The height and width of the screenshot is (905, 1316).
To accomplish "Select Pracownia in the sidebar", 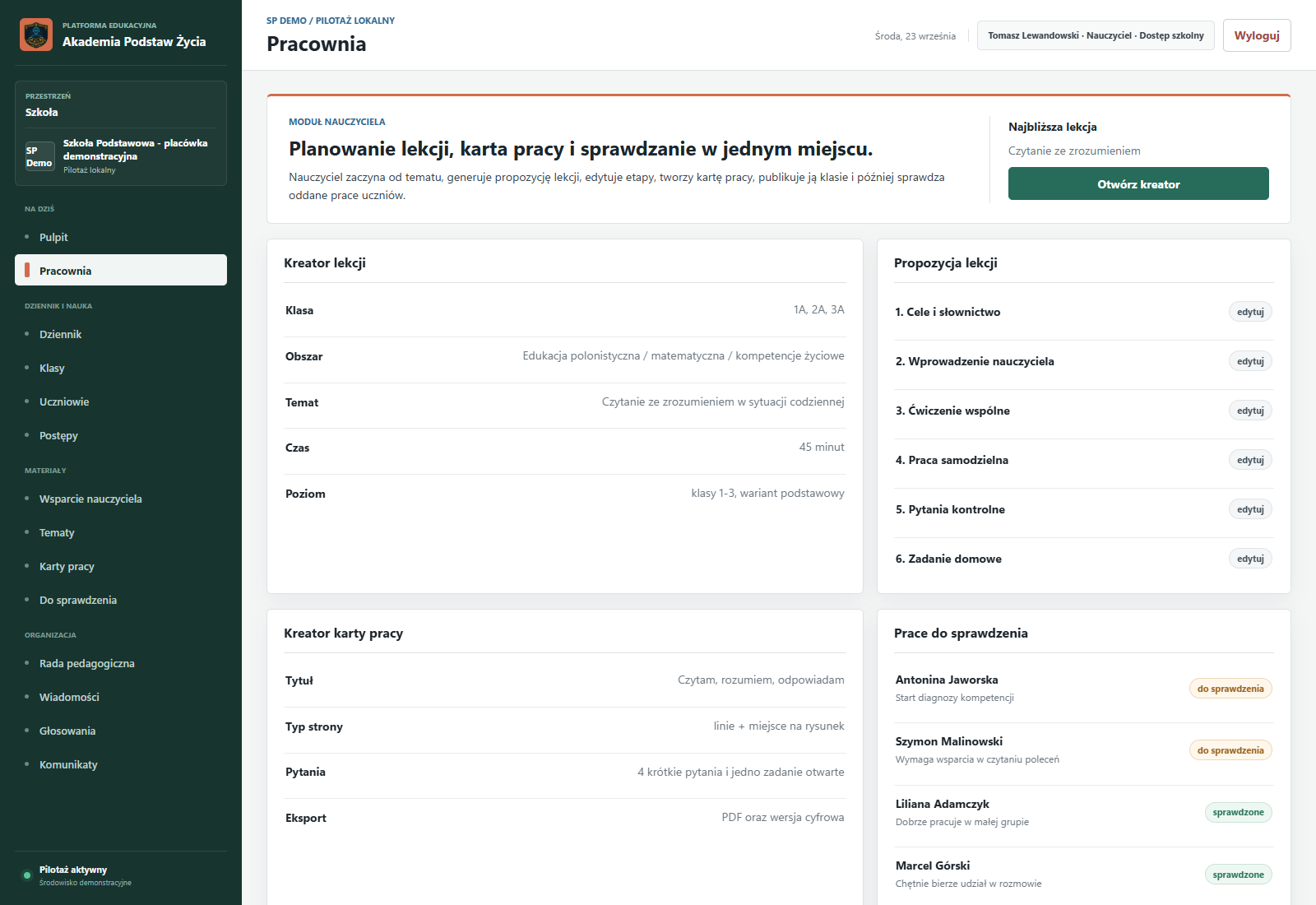I will pos(121,270).
